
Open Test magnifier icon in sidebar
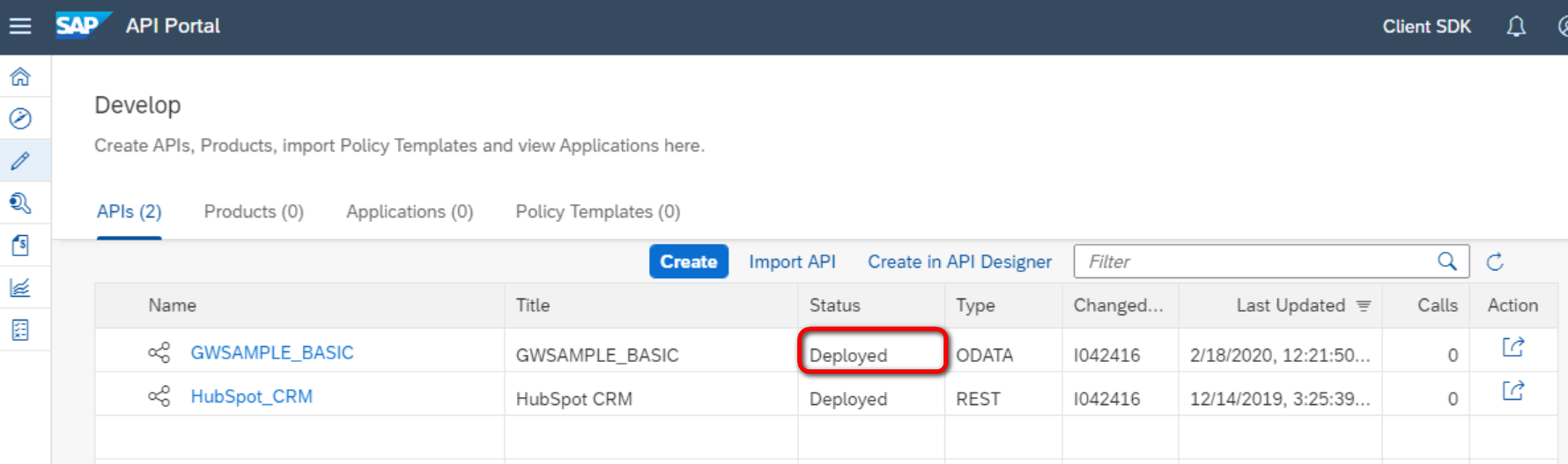[x=20, y=203]
